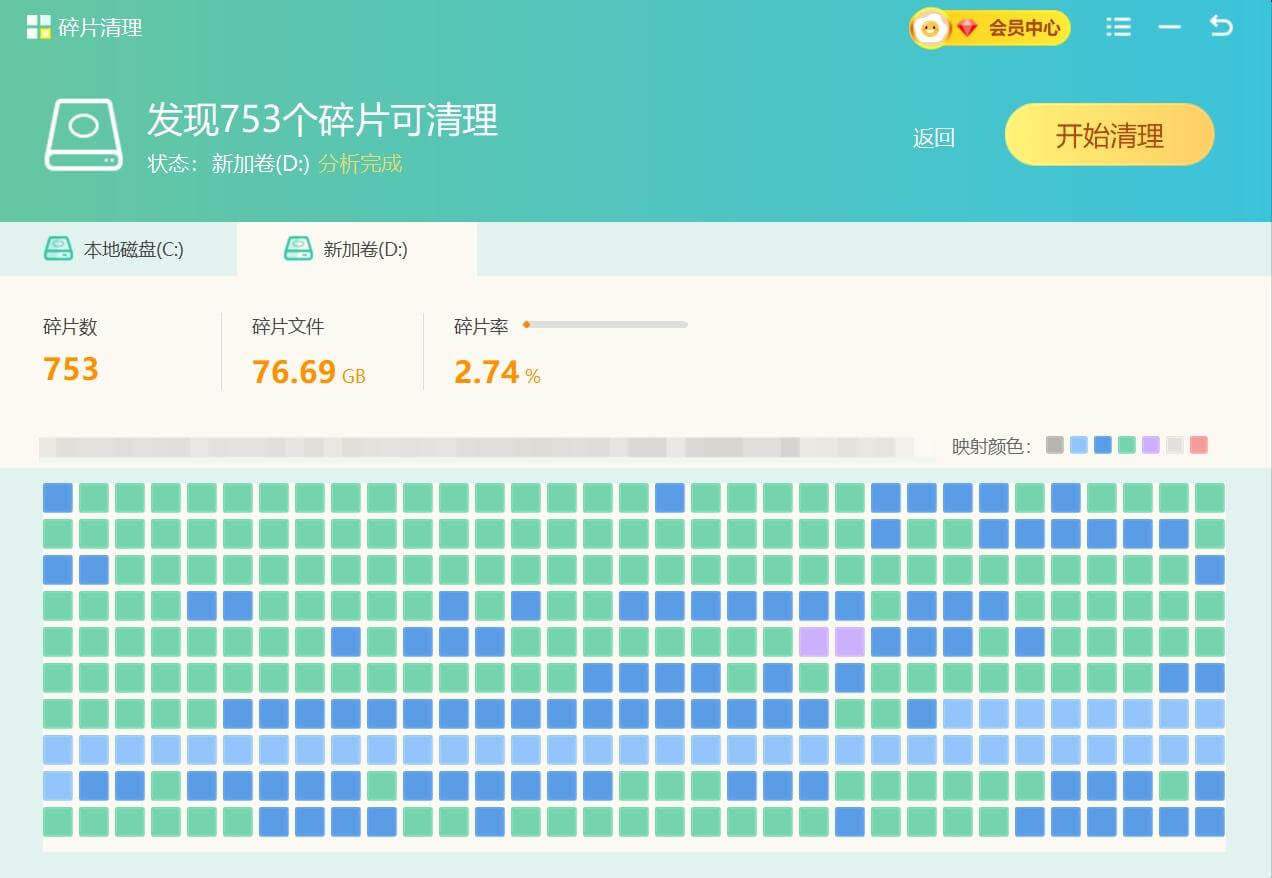1272x878 pixels.
Task: Click the 碎片清理 app logo icon
Action: pyautogui.click(x=38, y=27)
